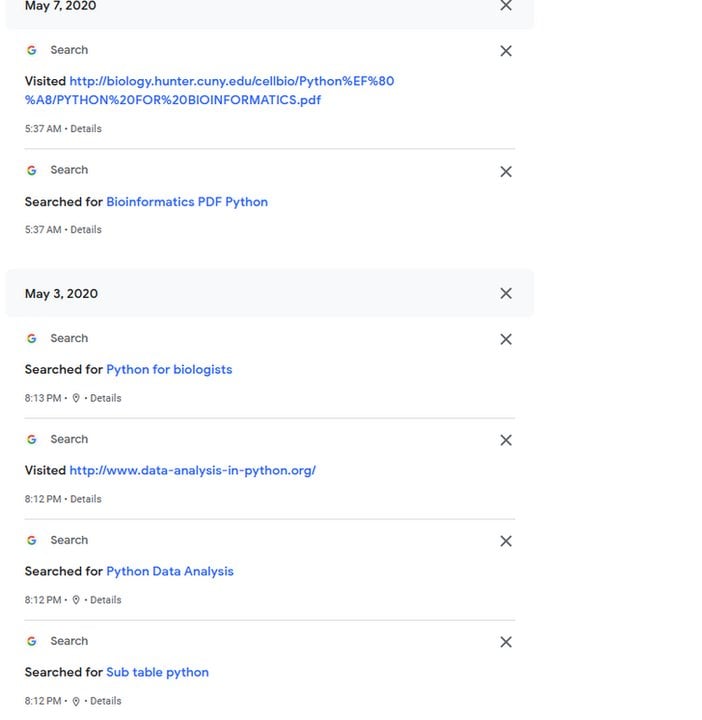
Task: Show Details for 'Python for biologists' at 8:13 PM
Action: pyautogui.click(x=105, y=398)
